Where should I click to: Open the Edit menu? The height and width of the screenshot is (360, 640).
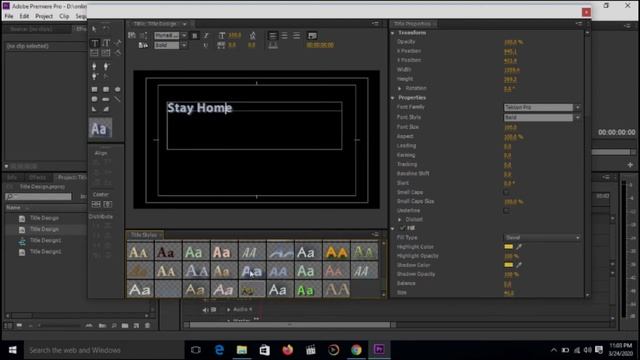pos(24,16)
